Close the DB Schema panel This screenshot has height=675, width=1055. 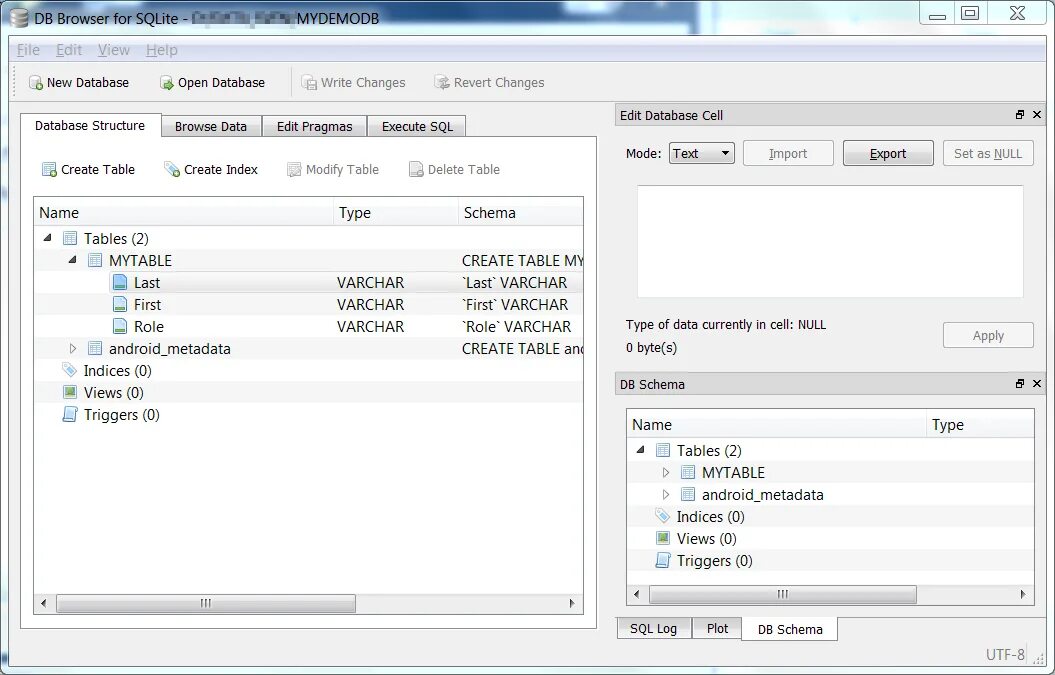[x=1037, y=384]
